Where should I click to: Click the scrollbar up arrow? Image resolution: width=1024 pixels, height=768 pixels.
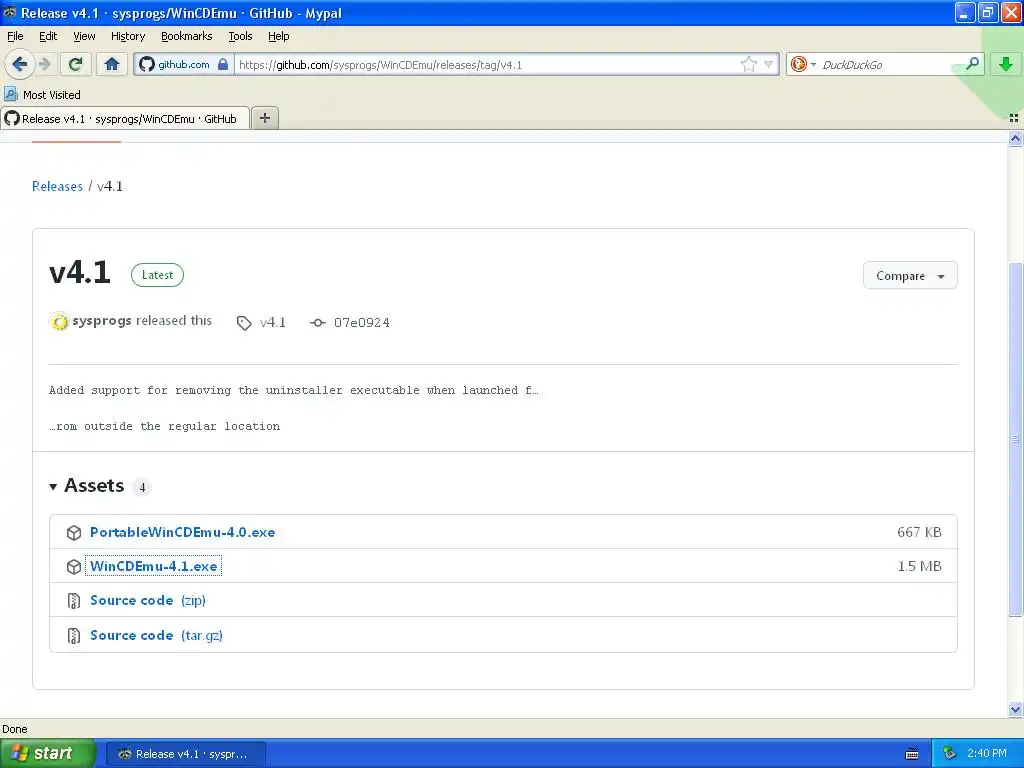point(1015,138)
